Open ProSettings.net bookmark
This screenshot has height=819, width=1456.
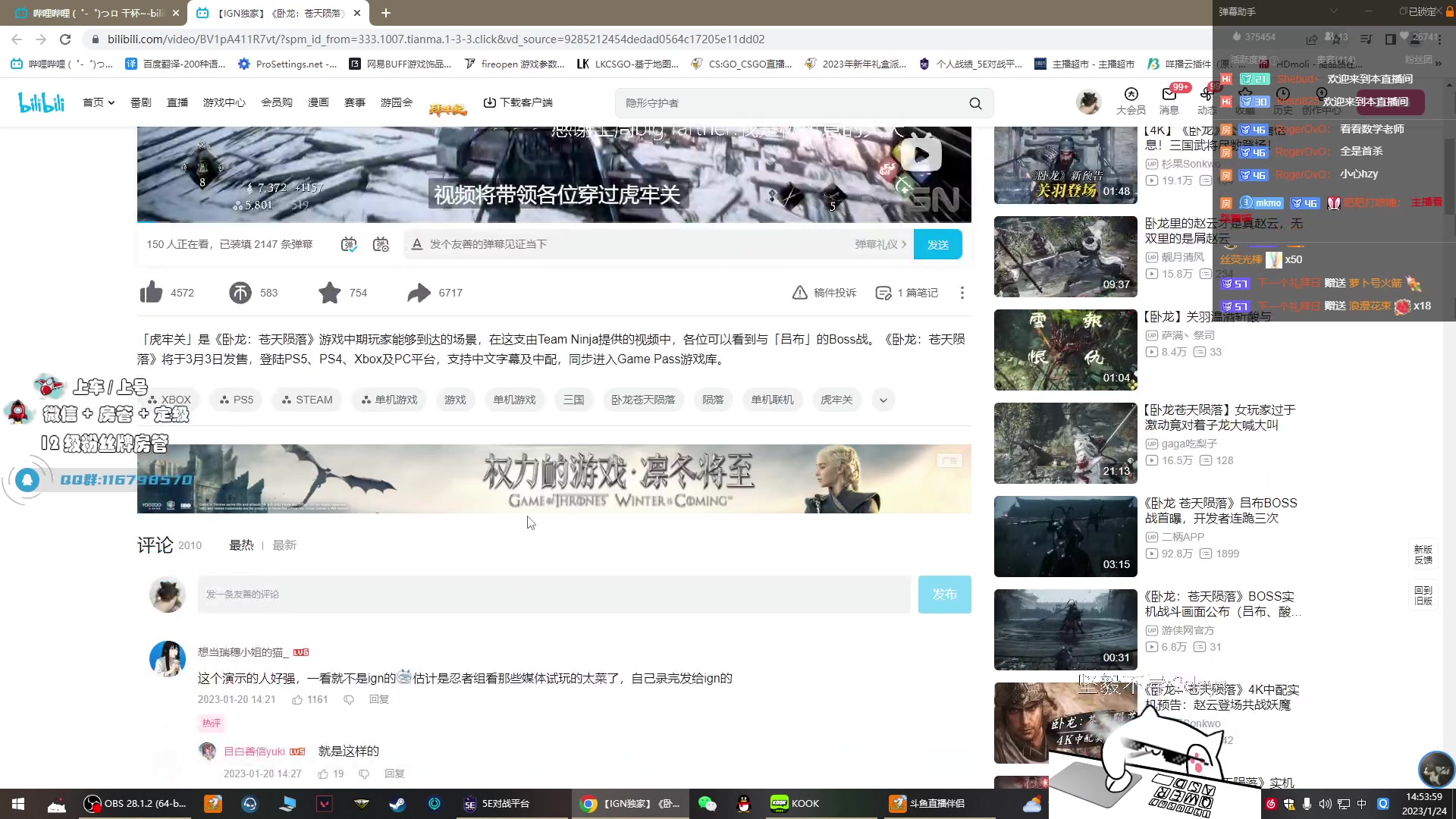(287, 64)
